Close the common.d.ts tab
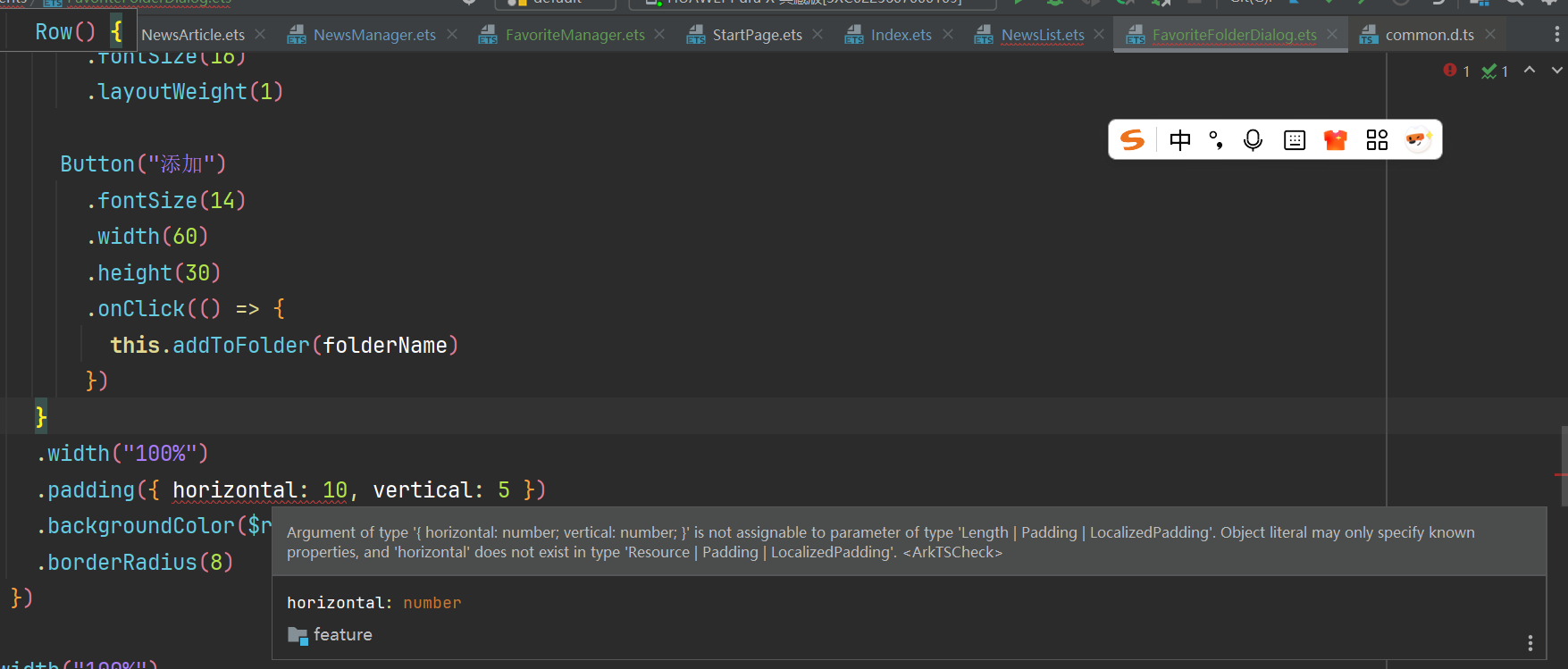 [1490, 34]
